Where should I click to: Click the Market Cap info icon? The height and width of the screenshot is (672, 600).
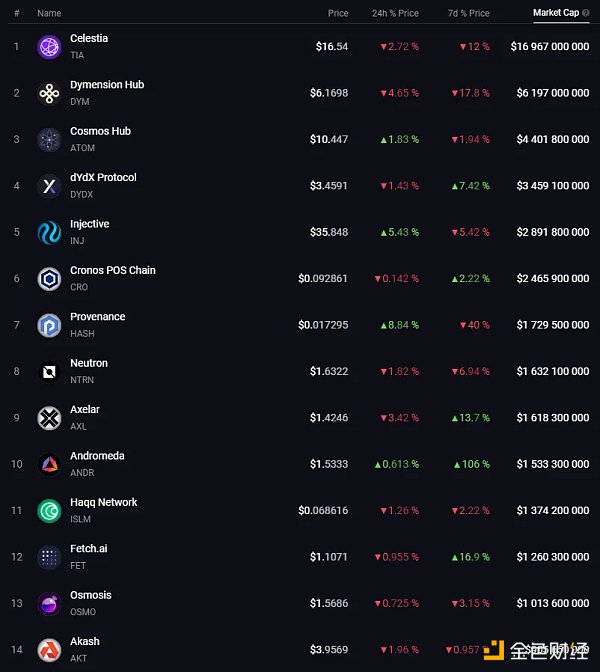(586, 13)
